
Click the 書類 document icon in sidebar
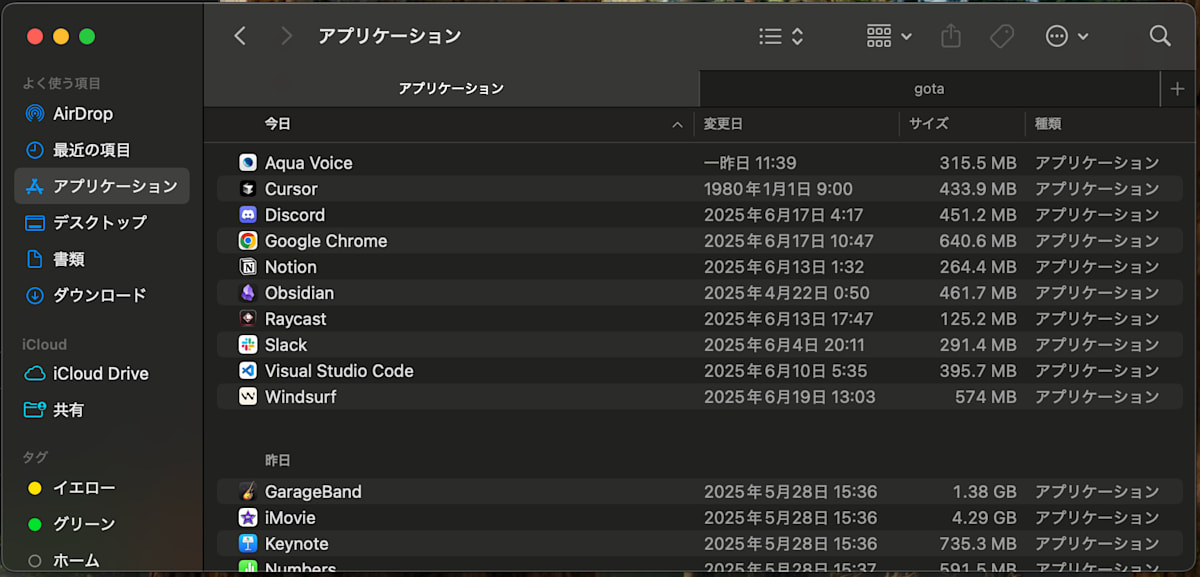pos(35,259)
